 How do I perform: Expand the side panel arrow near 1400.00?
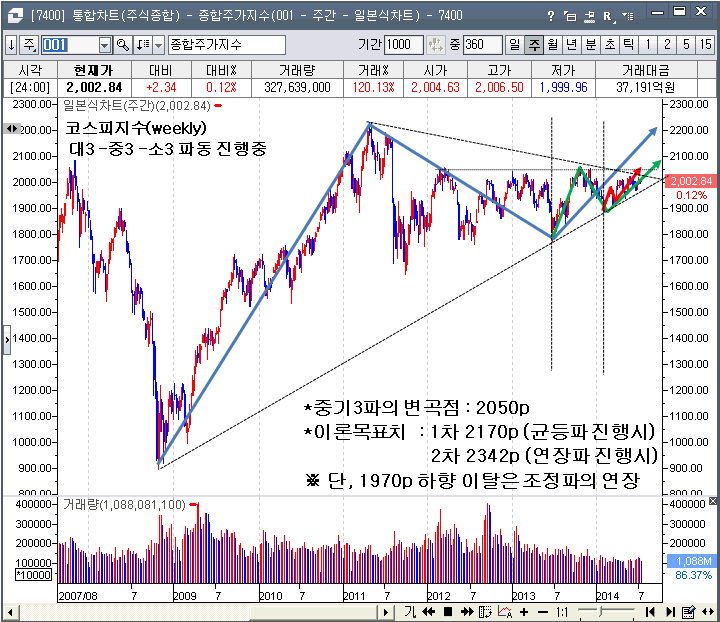(x=7, y=340)
